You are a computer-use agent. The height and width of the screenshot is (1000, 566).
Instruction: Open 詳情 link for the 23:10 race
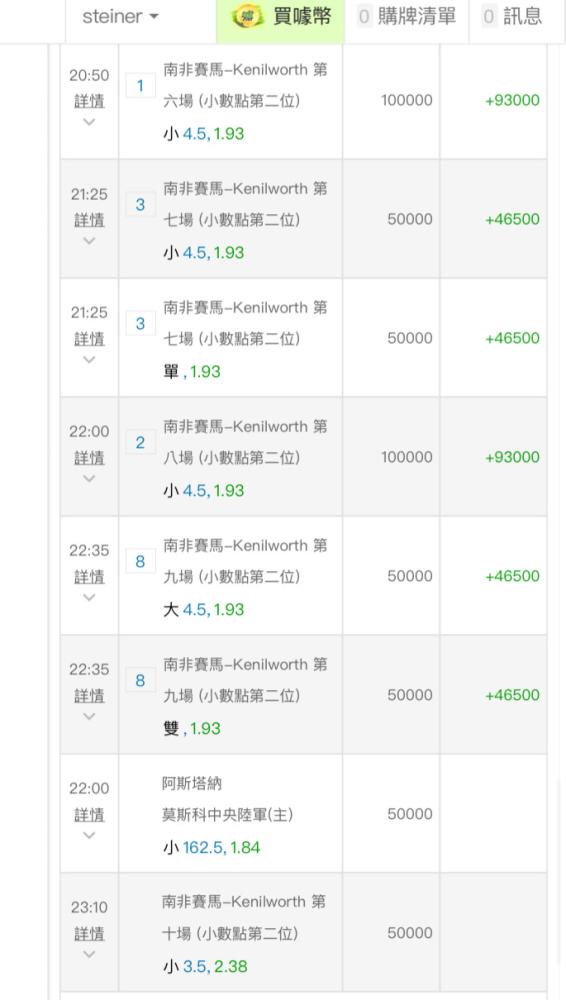pyautogui.click(x=89, y=934)
